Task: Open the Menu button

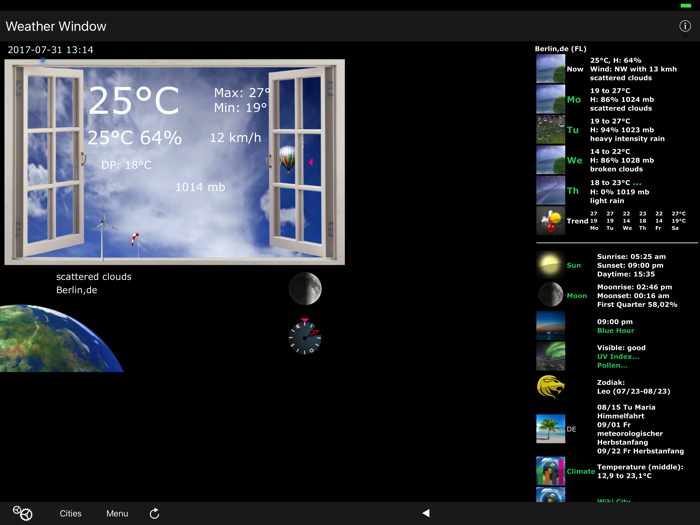Action: pyautogui.click(x=117, y=513)
